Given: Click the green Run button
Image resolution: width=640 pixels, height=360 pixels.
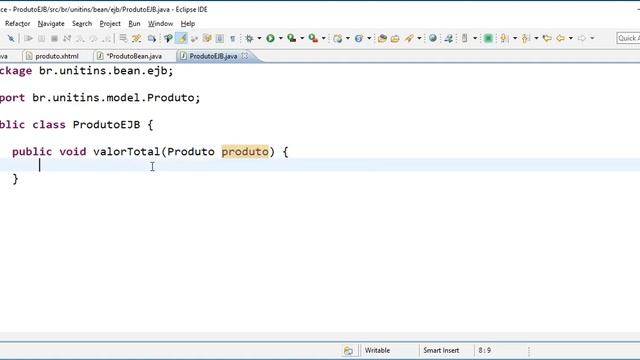Looking at the screenshot, I should (x=270, y=38).
